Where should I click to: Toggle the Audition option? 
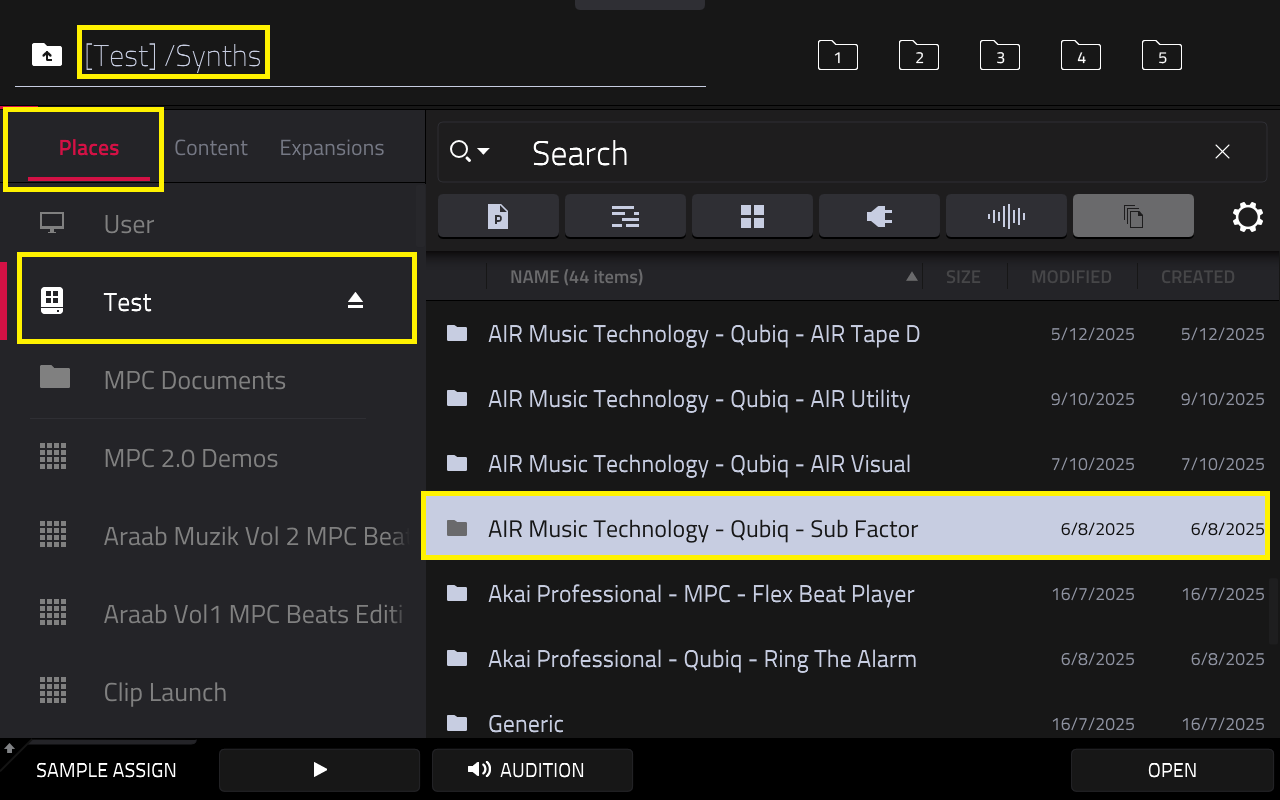pos(532,770)
